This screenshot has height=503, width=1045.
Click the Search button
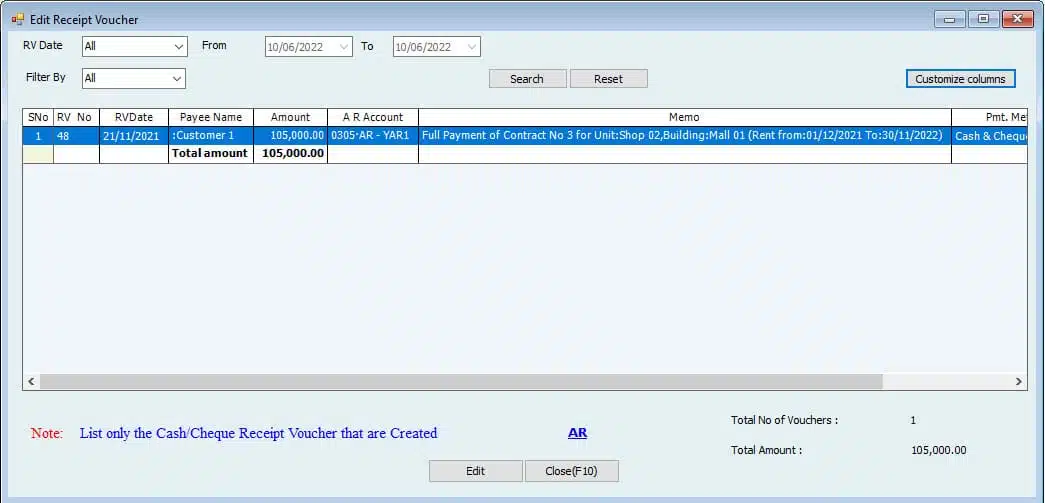click(527, 79)
